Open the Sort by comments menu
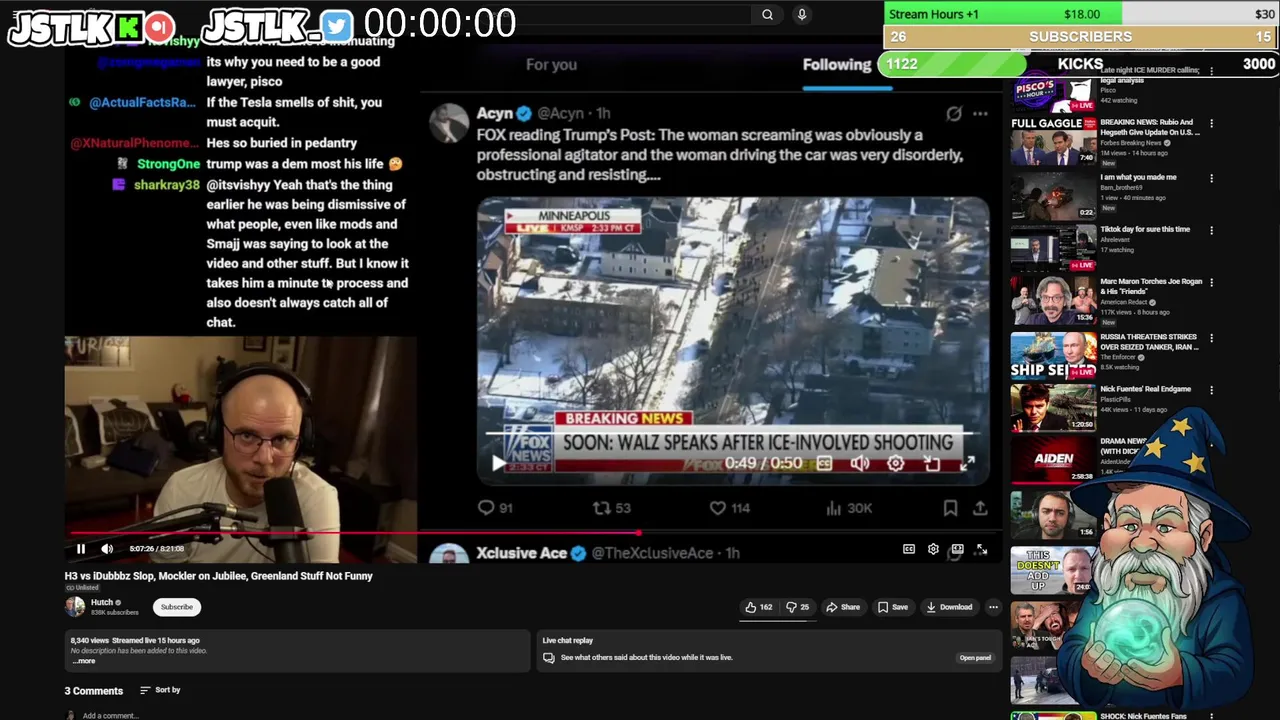1280x720 pixels. pyautogui.click(x=160, y=690)
